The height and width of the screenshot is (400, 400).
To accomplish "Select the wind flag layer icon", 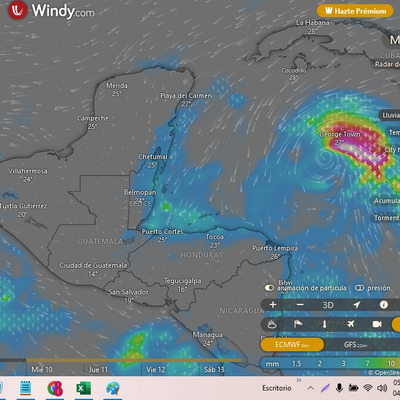I will click(x=298, y=324).
